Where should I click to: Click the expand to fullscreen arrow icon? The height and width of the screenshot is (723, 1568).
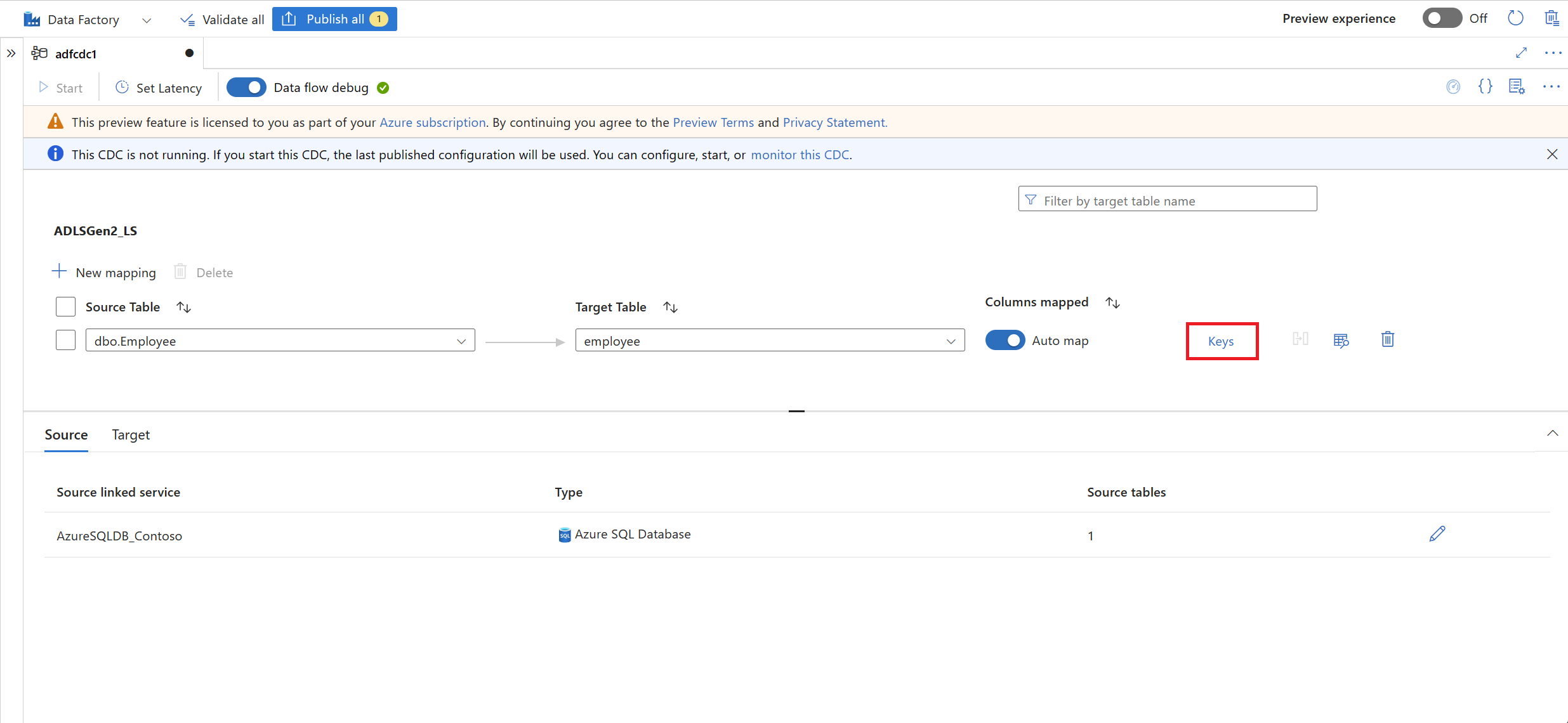tap(1521, 53)
